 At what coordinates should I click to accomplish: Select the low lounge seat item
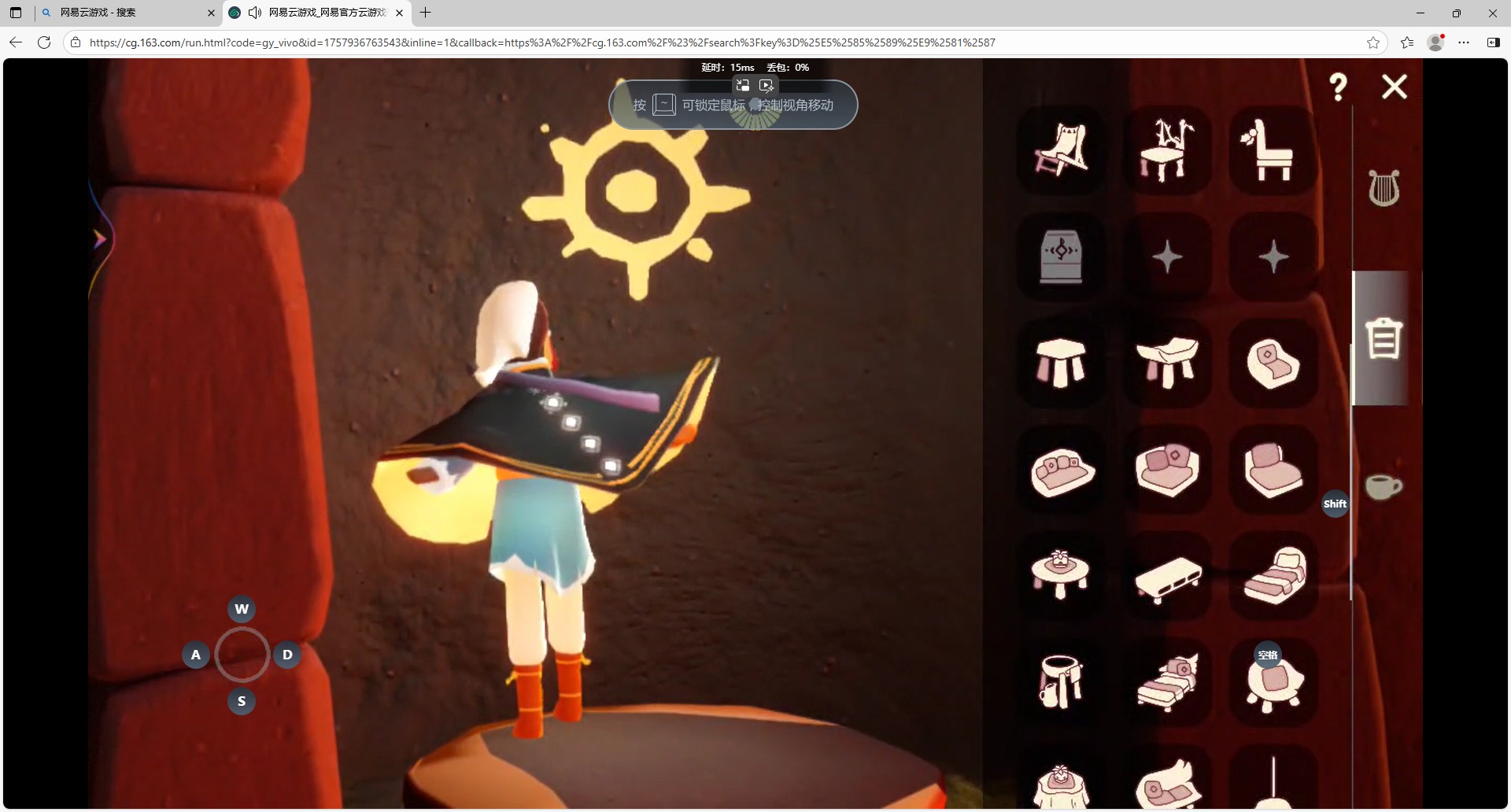click(1273, 470)
